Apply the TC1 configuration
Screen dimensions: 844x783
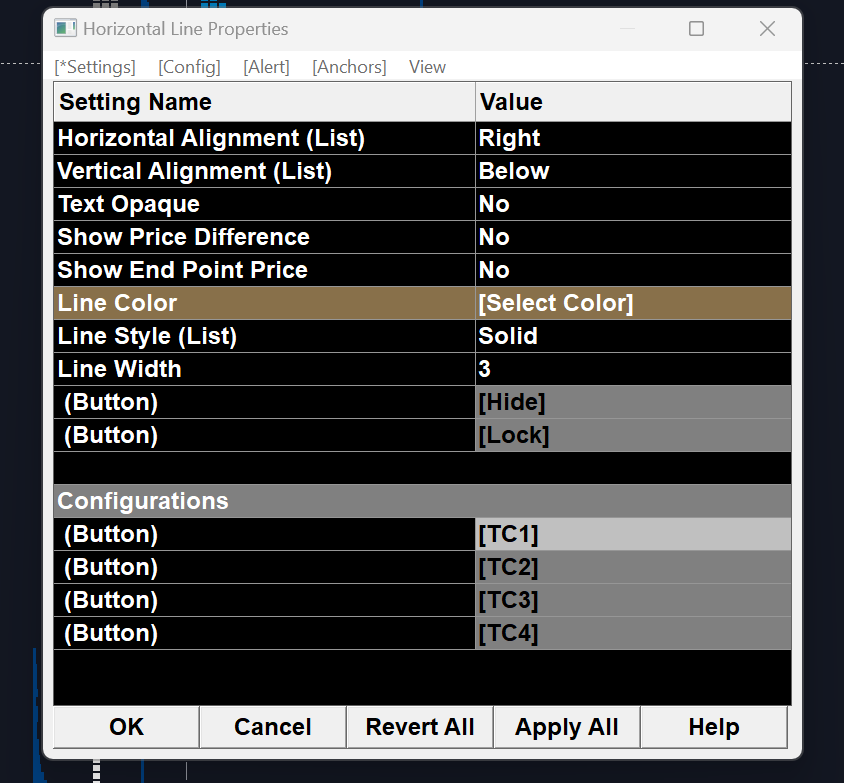[x=632, y=534]
